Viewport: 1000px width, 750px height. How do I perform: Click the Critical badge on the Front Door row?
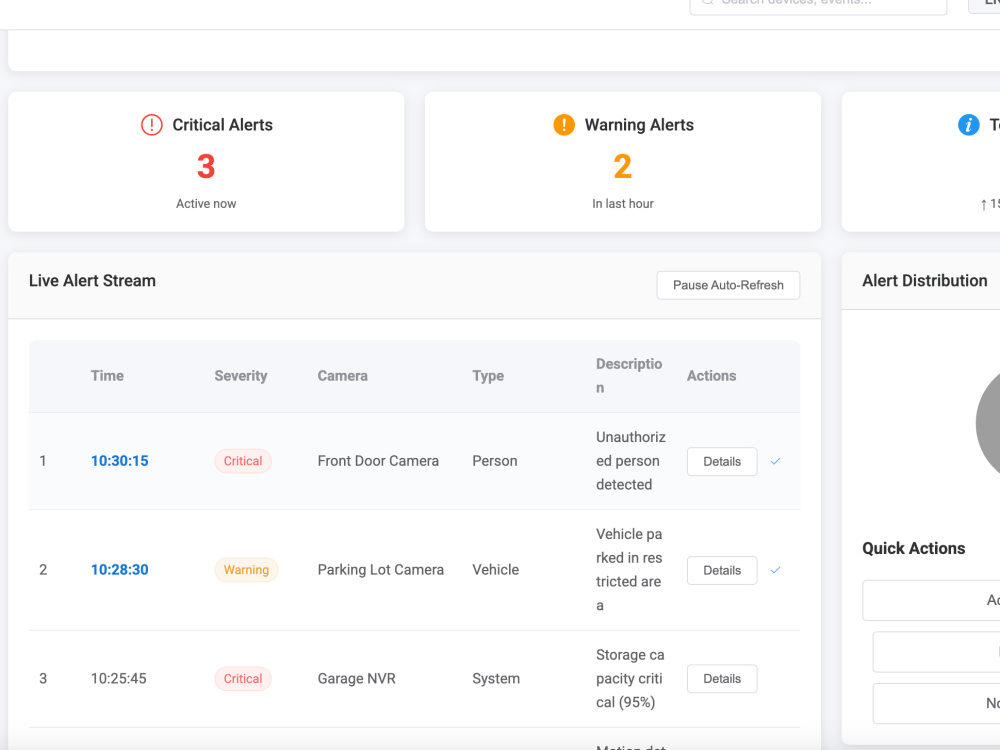(243, 461)
